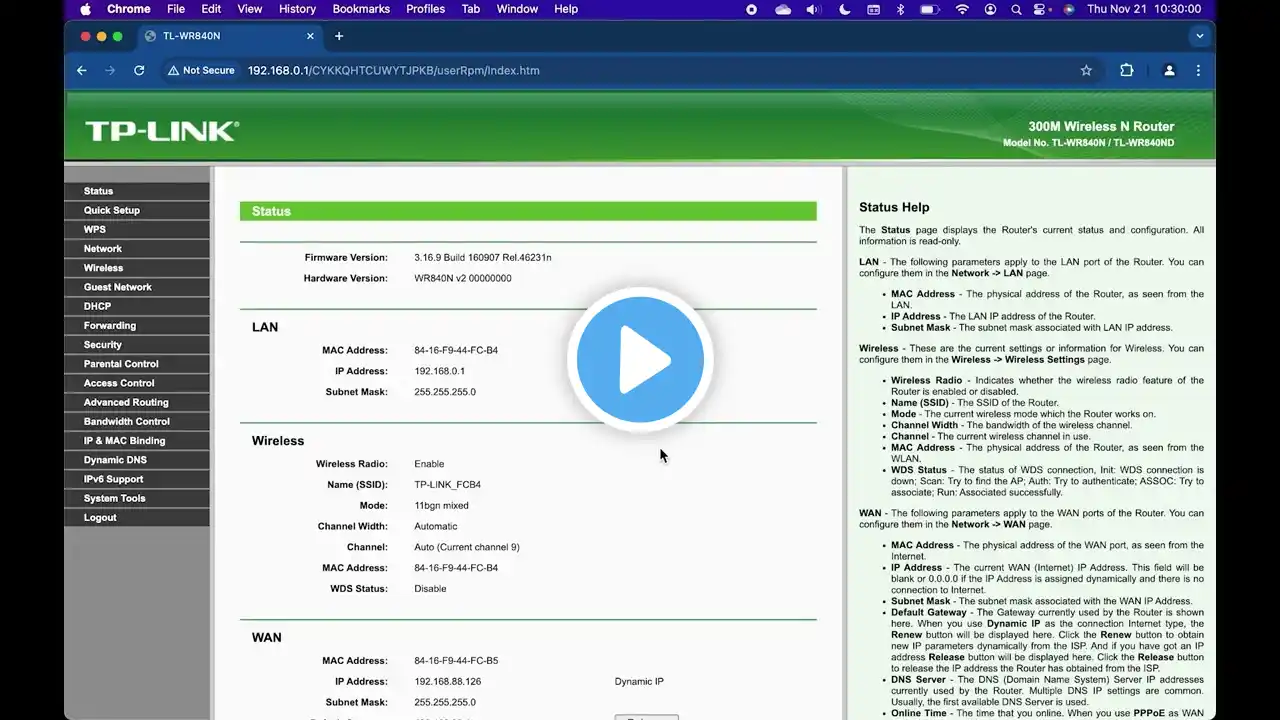
Task: Expand the DHCP menu item
Action: [137, 306]
